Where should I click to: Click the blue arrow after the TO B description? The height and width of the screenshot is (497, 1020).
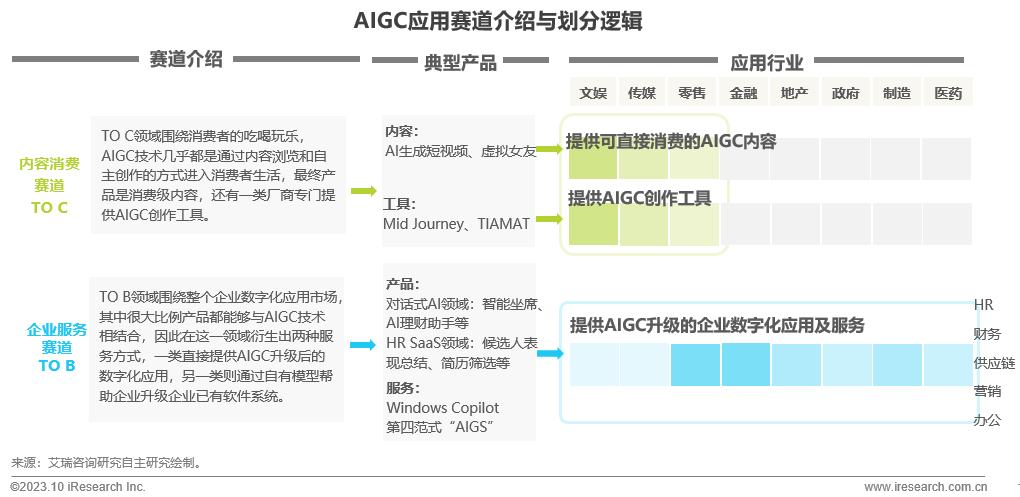click(363, 345)
